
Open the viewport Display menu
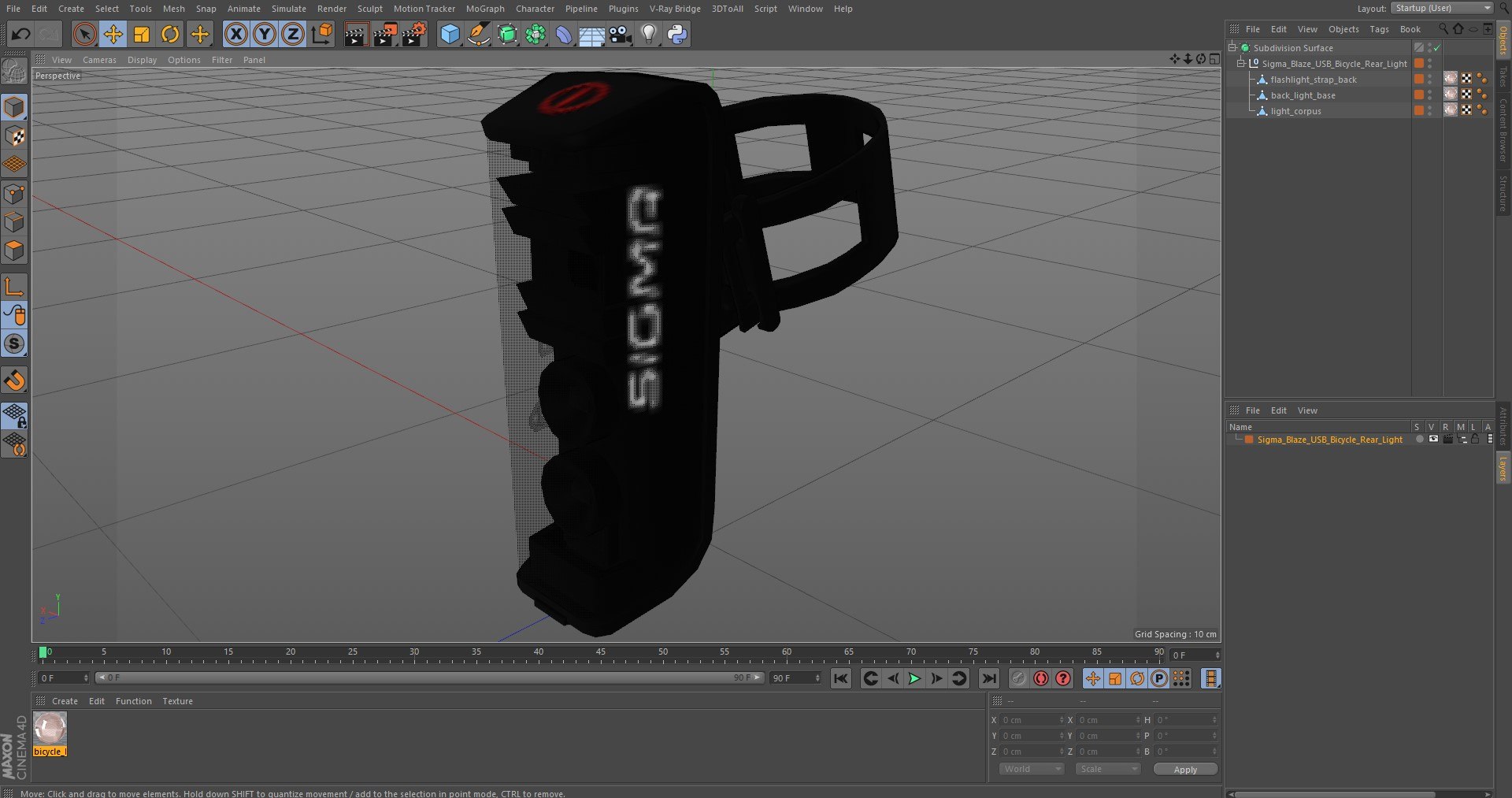[x=142, y=60]
